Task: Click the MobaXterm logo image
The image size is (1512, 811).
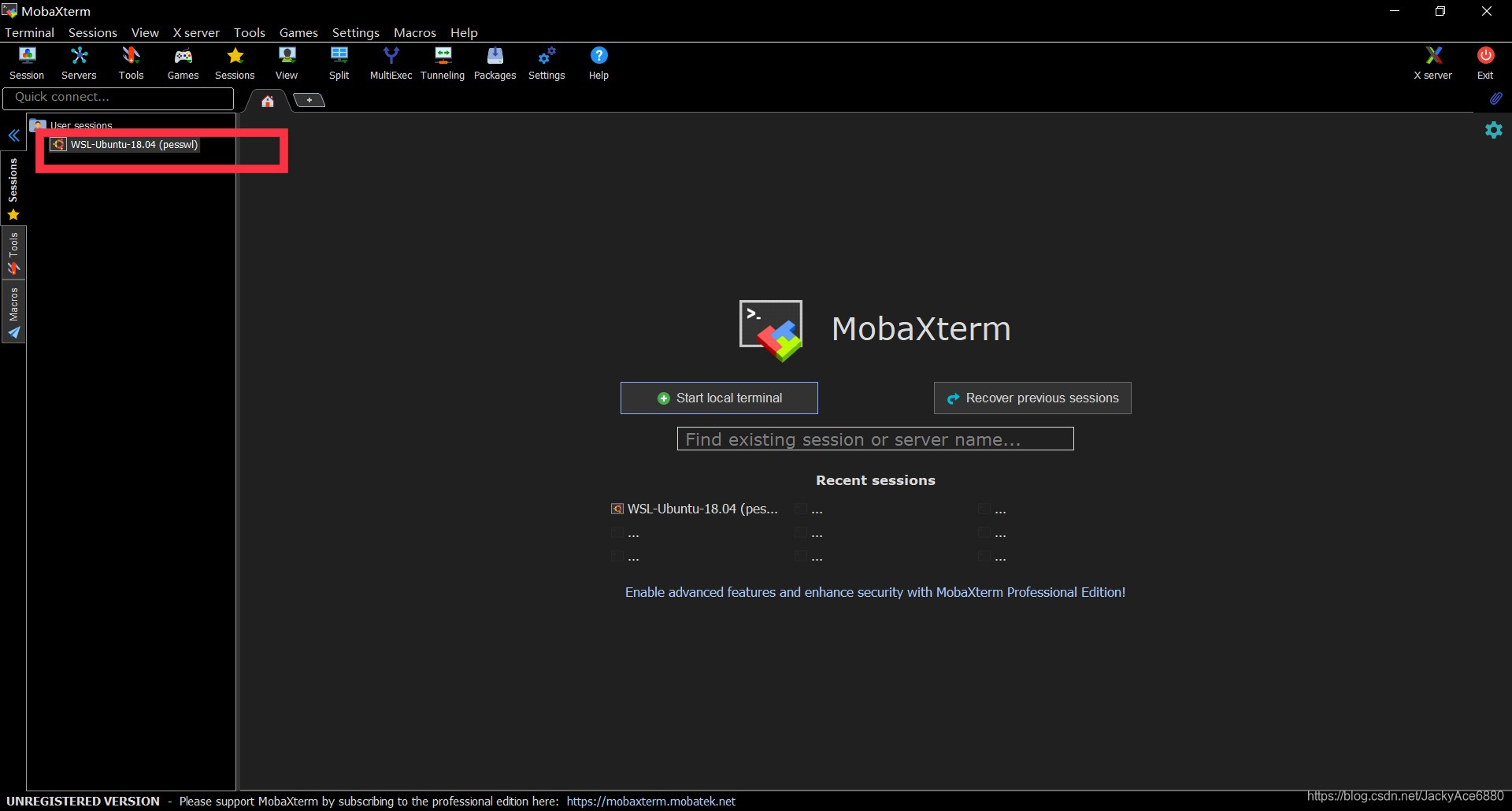Action: pos(771,330)
